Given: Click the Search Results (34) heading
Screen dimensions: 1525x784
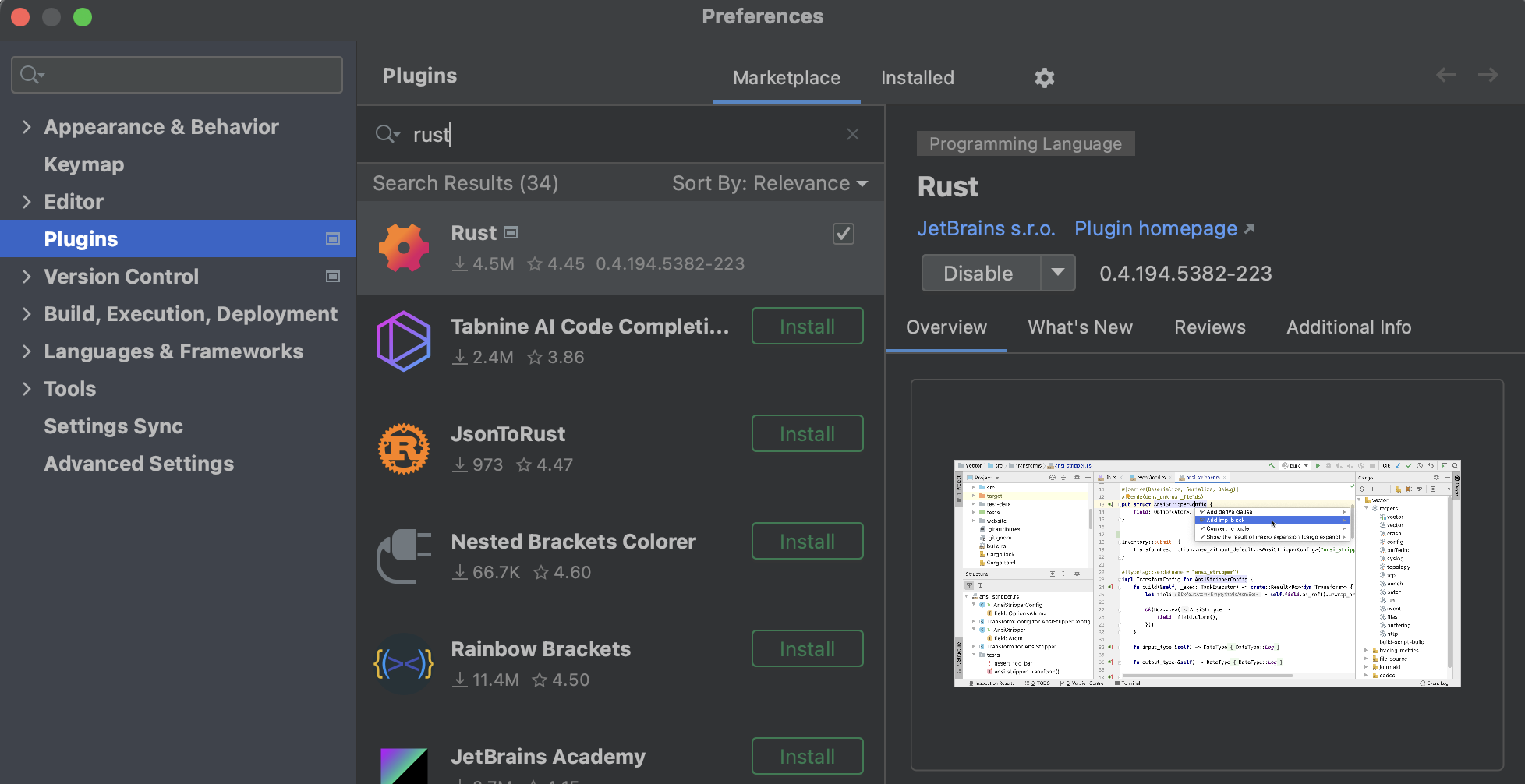Looking at the screenshot, I should tap(465, 183).
